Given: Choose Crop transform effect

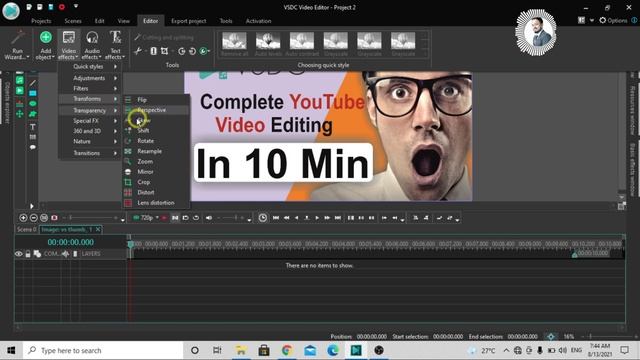Looking at the screenshot, I should click(x=156, y=182).
